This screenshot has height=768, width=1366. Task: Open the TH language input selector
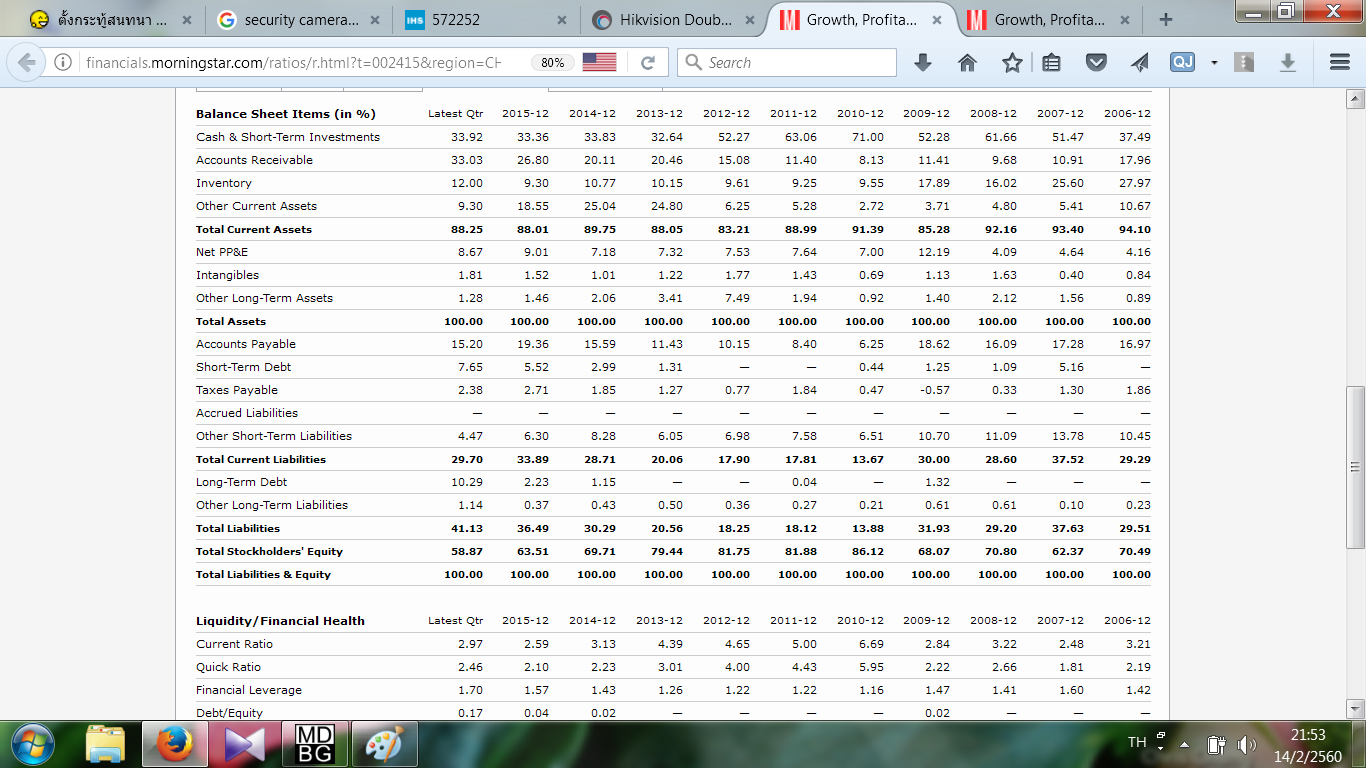[1137, 742]
